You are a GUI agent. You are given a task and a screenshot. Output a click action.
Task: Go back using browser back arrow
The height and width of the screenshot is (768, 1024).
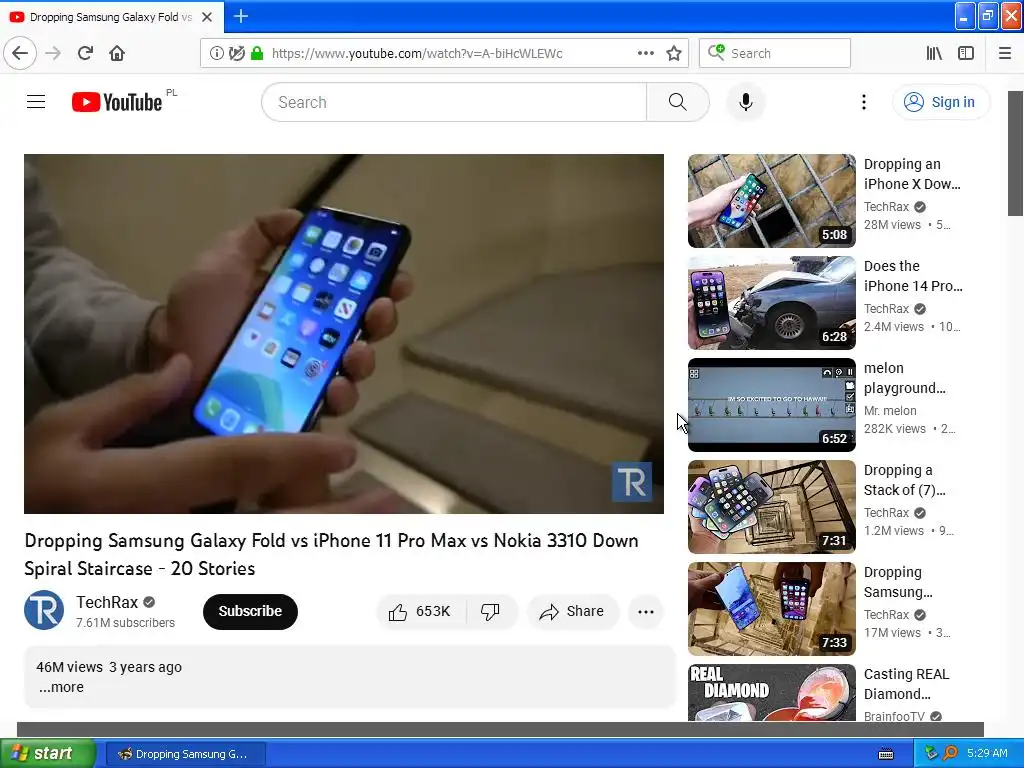tap(20, 53)
